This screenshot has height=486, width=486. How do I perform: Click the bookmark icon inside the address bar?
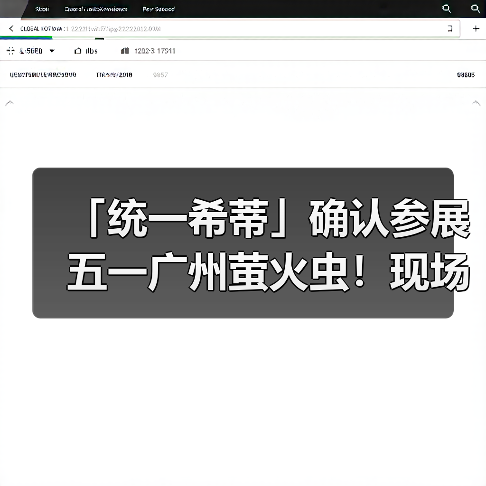tap(450, 29)
